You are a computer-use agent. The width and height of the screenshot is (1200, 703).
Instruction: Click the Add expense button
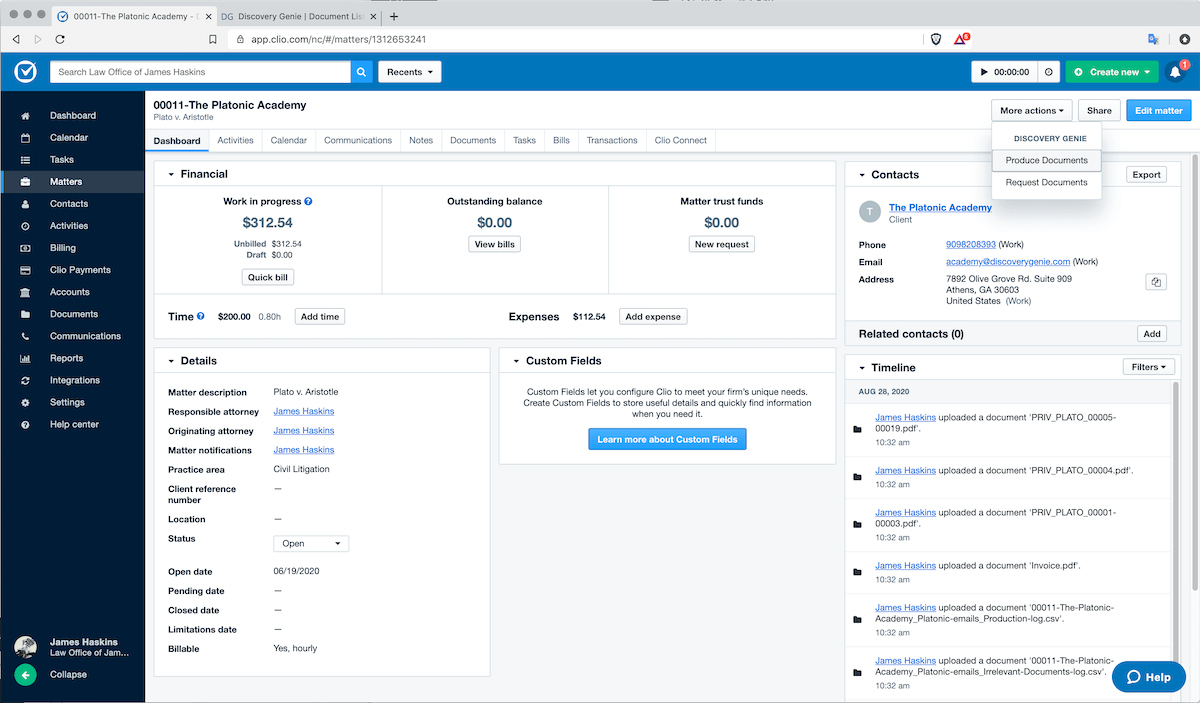(653, 316)
